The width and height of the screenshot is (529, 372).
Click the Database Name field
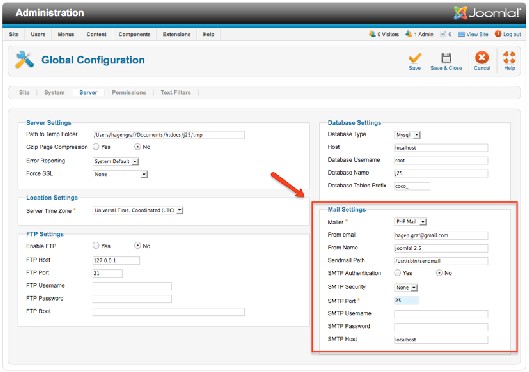pos(441,173)
